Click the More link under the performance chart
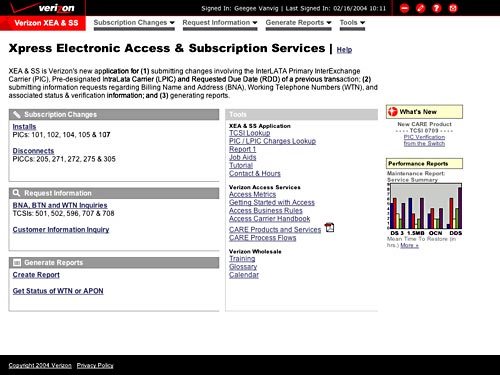 tap(409, 245)
